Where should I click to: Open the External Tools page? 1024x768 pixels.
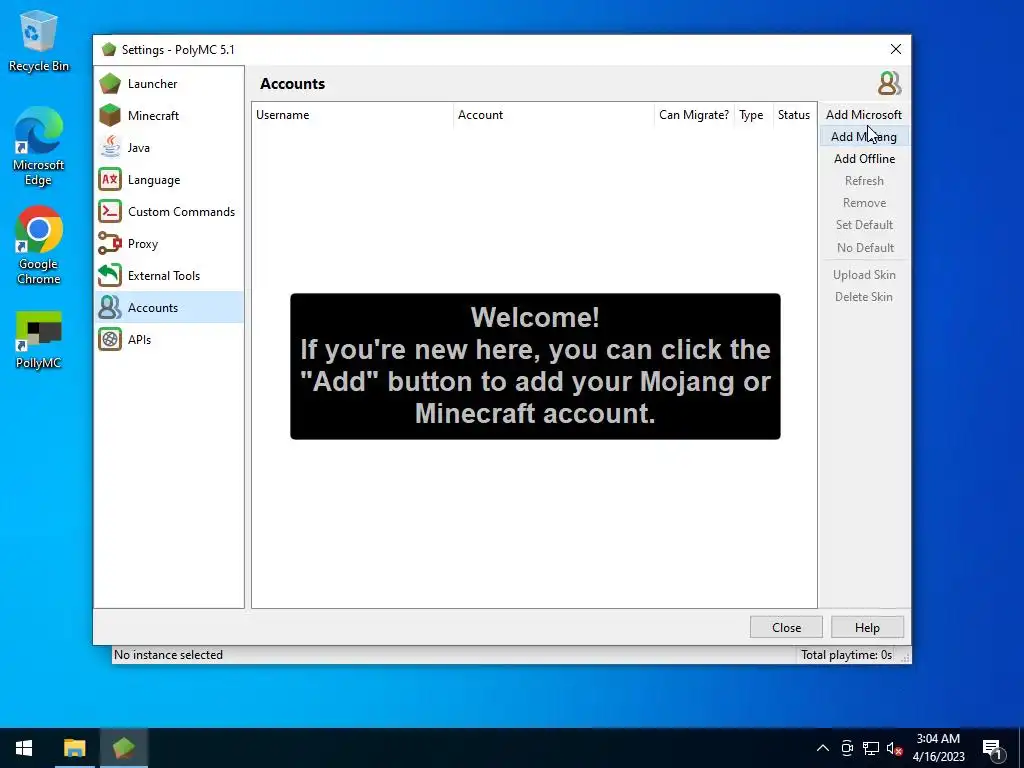point(169,276)
